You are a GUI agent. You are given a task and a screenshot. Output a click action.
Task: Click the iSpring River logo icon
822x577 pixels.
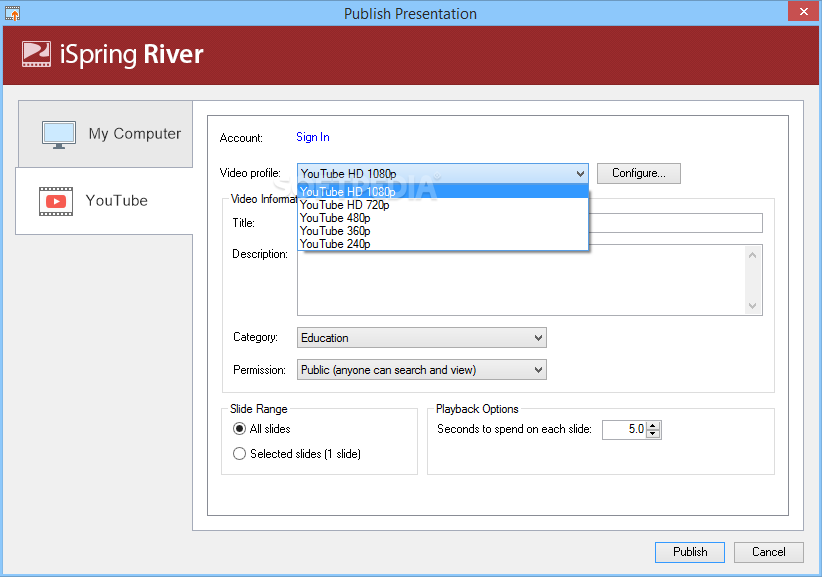pos(36,54)
